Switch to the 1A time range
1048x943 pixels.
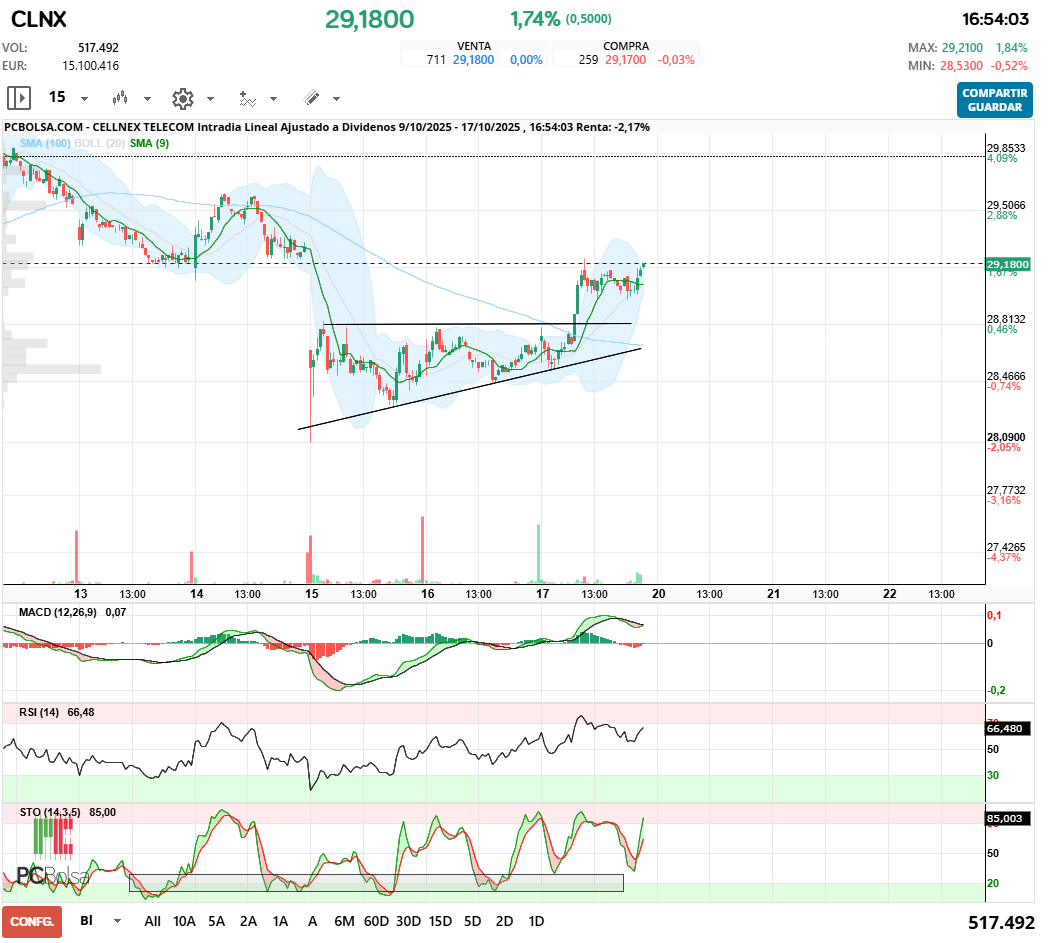click(x=280, y=921)
